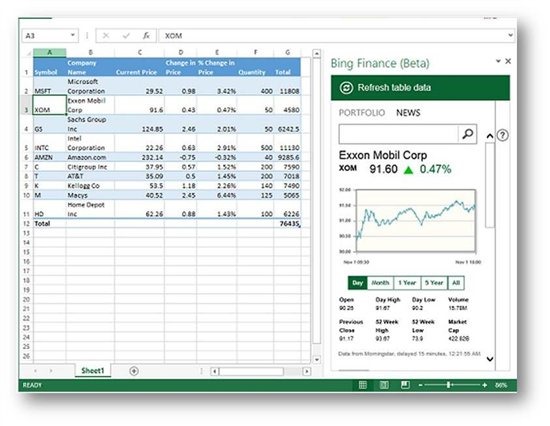550x426 pixels.
Task: Click the zoom out minus button
Action: (420, 385)
